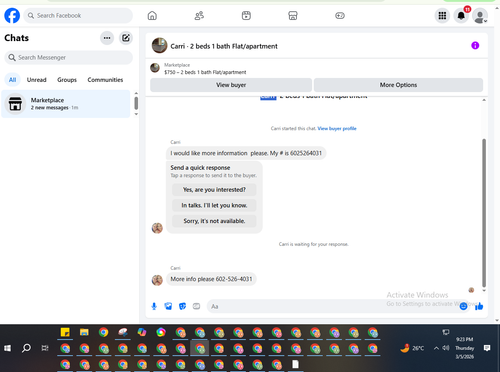
Task: Attach a file with the photo icon
Action: pyautogui.click(x=168, y=306)
